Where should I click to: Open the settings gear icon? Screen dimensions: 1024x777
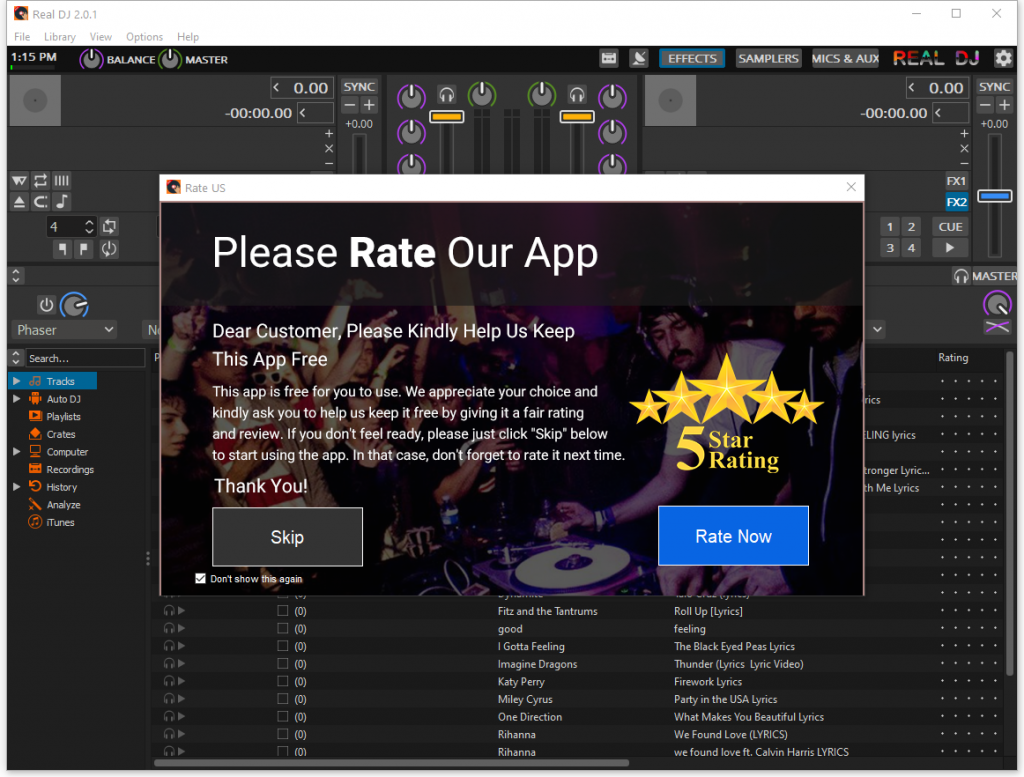pyautogui.click(x=1004, y=59)
